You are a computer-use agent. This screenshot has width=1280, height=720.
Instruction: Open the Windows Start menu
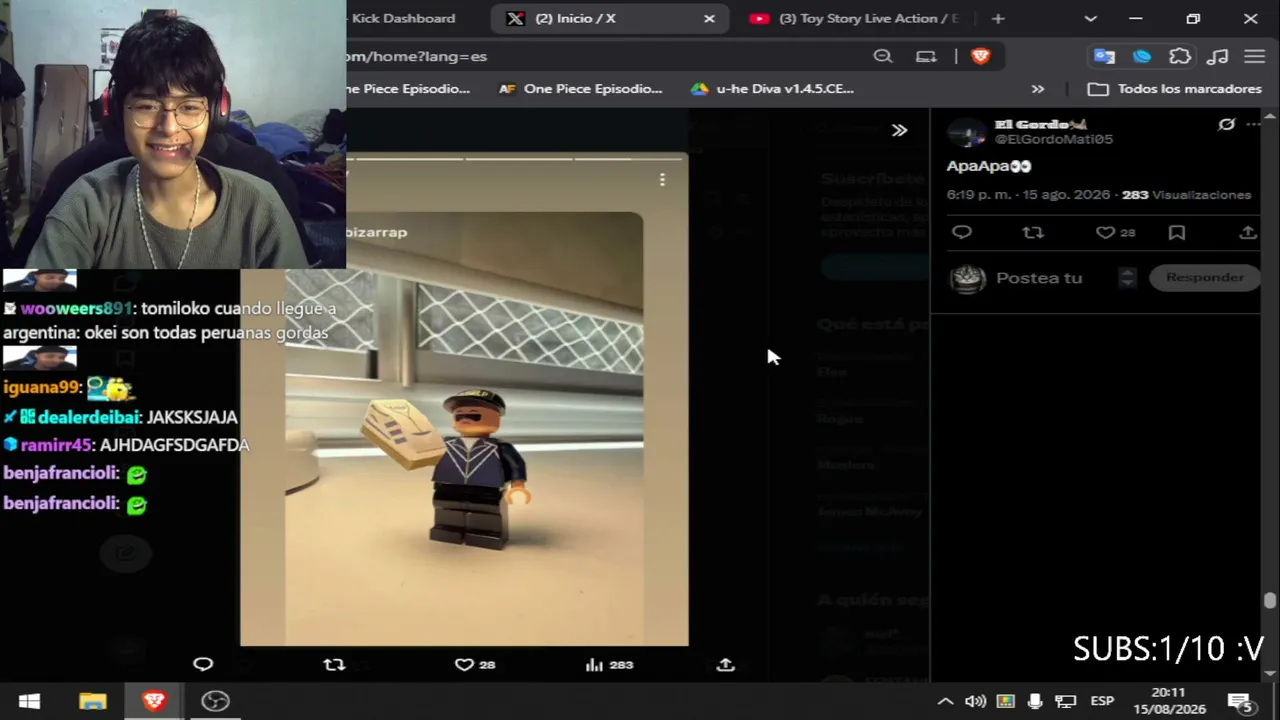29,701
